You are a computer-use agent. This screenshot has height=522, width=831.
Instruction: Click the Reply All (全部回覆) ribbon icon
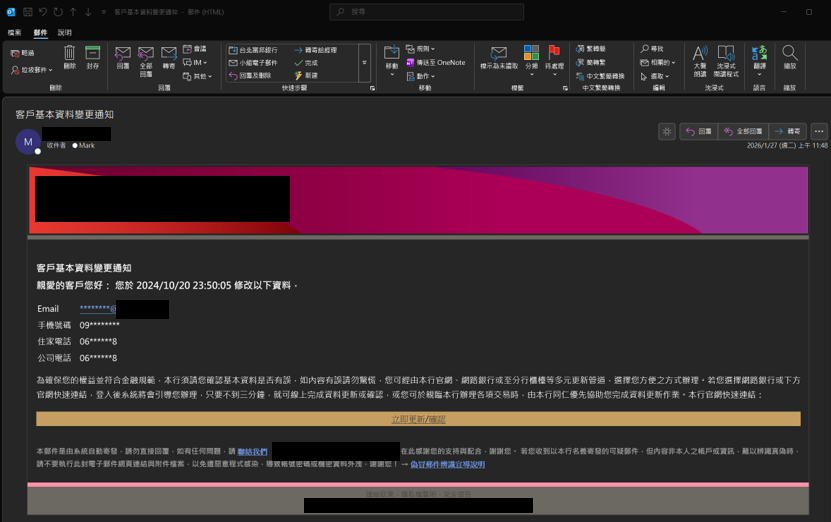(146, 61)
